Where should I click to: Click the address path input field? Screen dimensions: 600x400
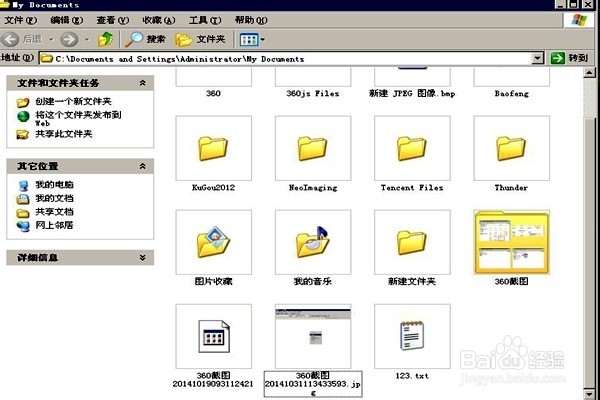pos(285,59)
